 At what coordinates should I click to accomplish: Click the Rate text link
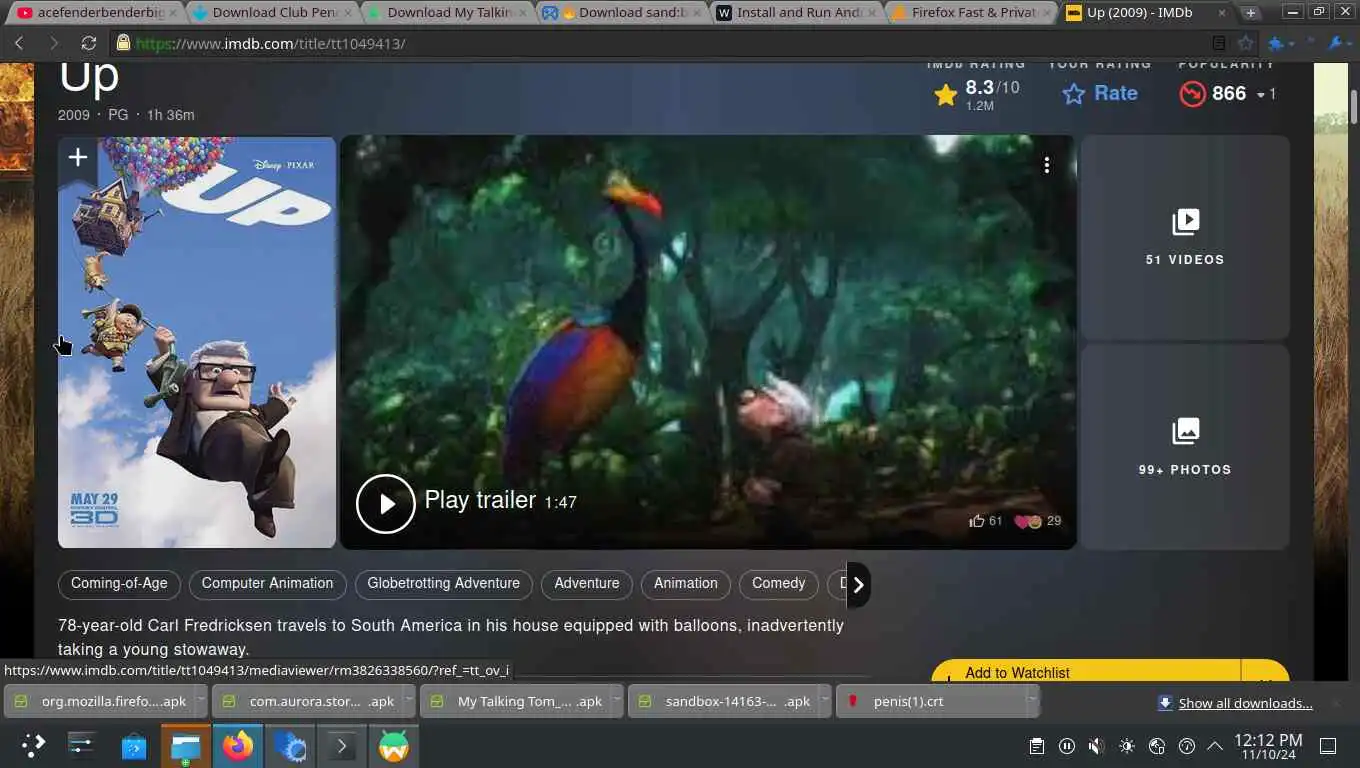(x=1116, y=93)
